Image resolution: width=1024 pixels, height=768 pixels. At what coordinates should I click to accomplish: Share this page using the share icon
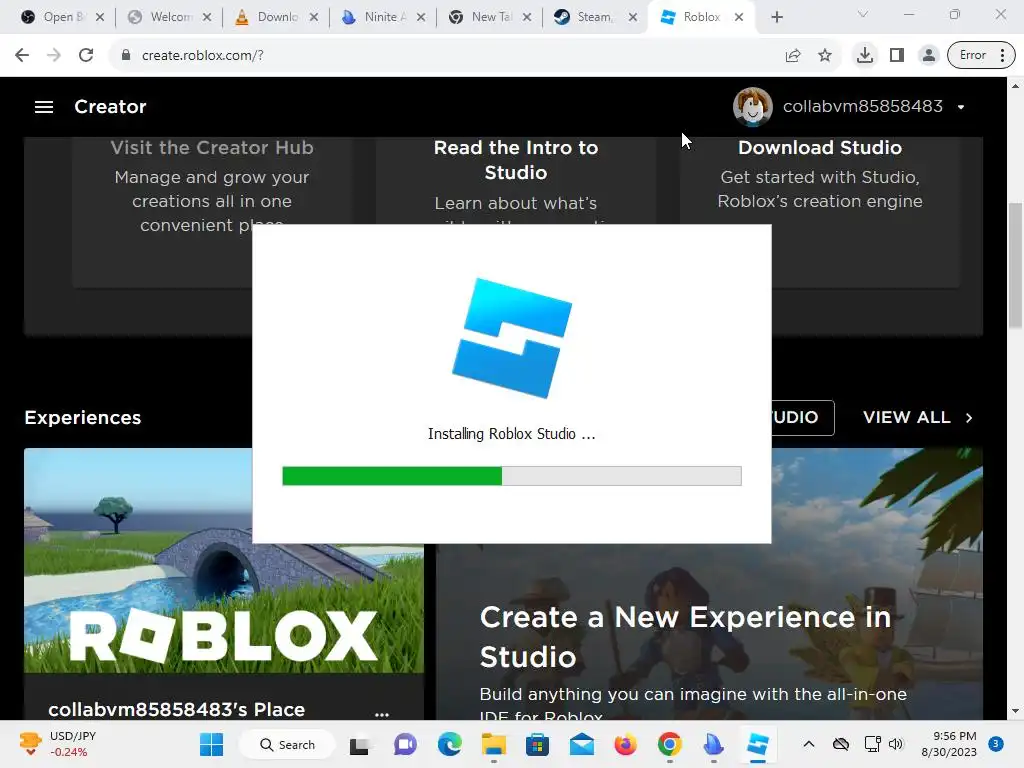[793, 56]
